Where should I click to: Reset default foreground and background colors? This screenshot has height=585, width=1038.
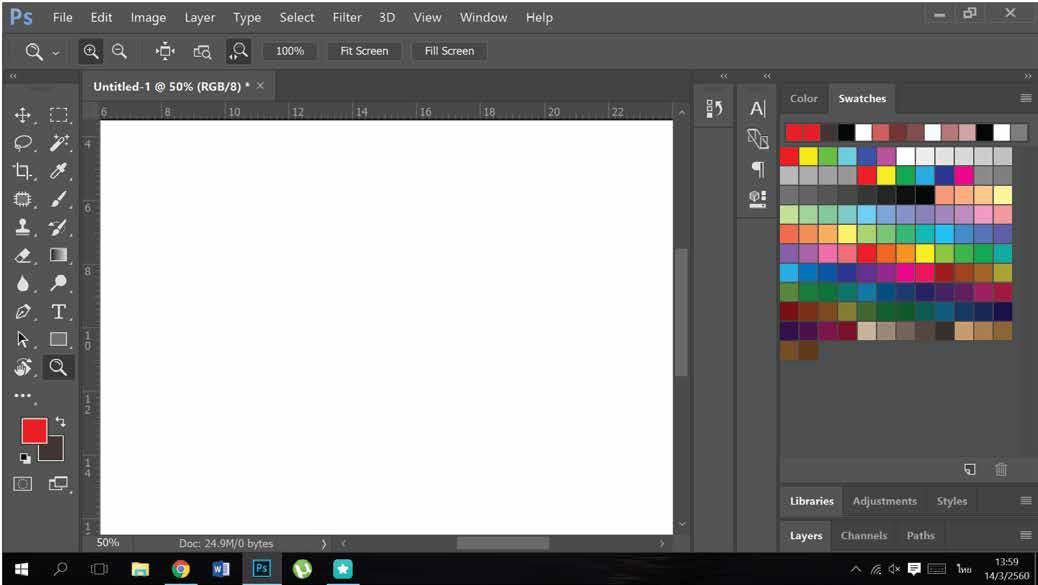[x=24, y=458]
